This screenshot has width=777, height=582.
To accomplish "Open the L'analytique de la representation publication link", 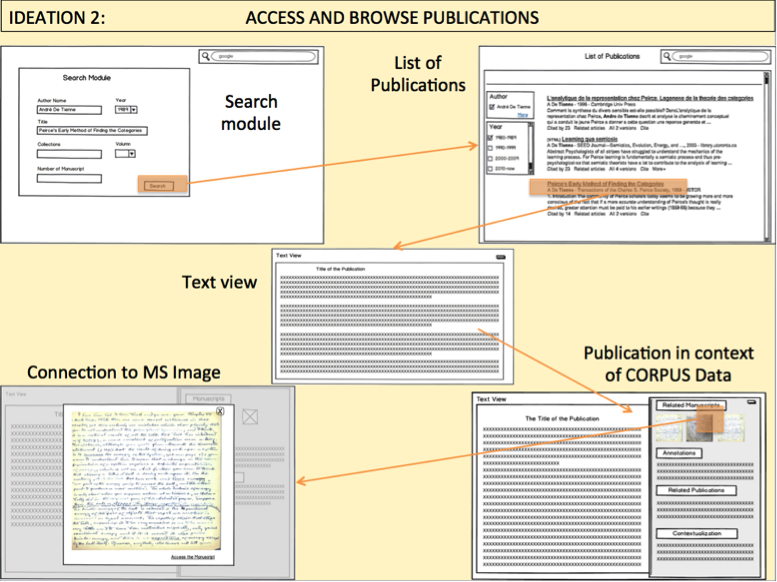I will [x=650, y=98].
